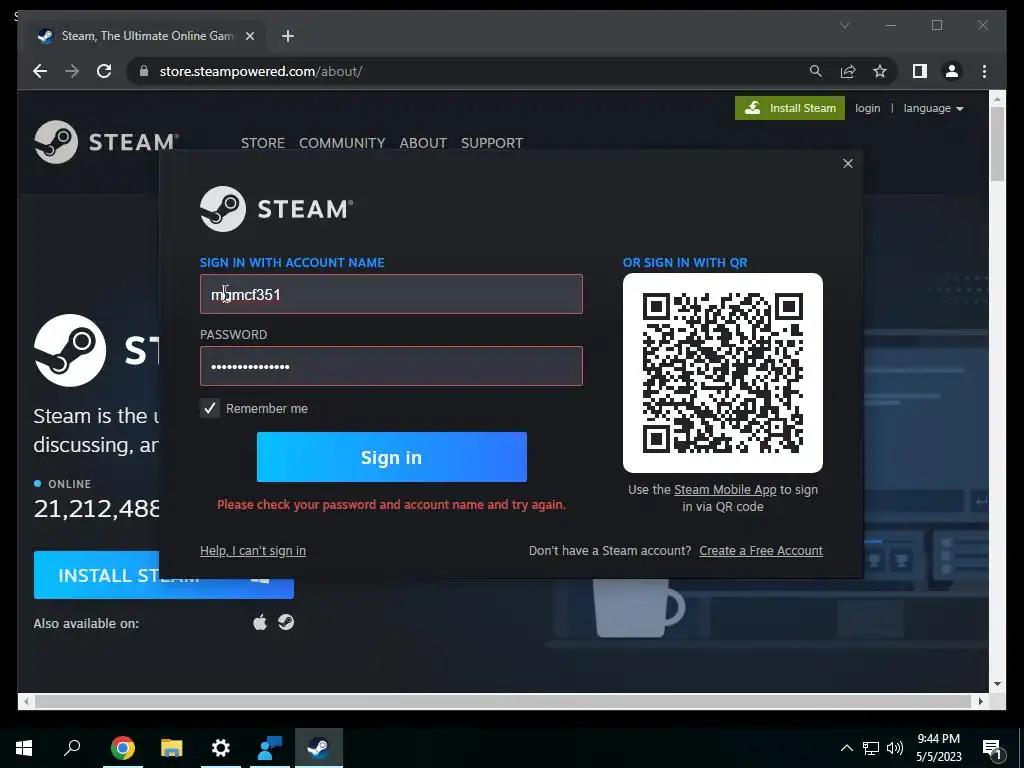Click the login link in header

867,108
